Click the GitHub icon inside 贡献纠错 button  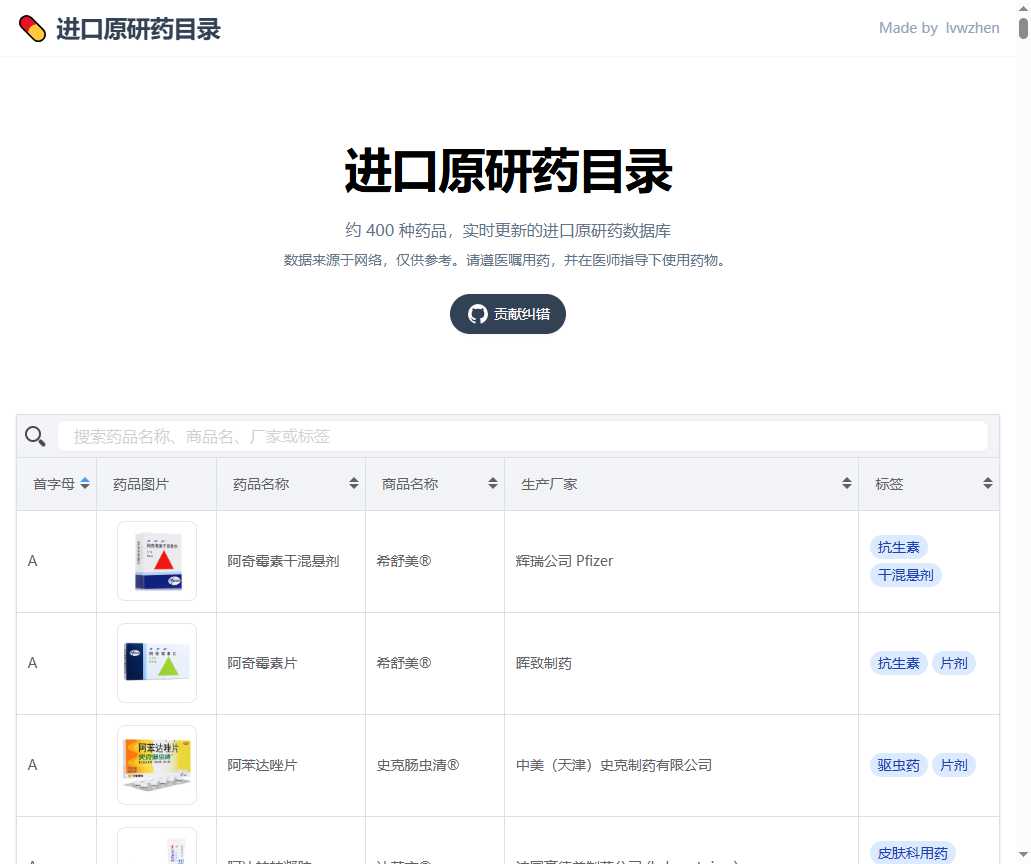pyautogui.click(x=477, y=313)
